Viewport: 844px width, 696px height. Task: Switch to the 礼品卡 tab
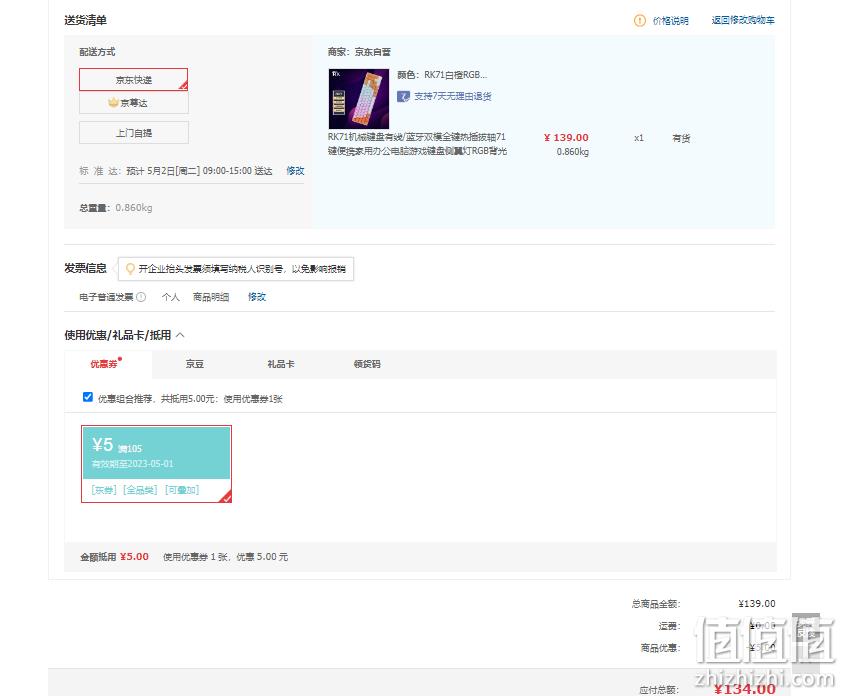click(x=281, y=364)
